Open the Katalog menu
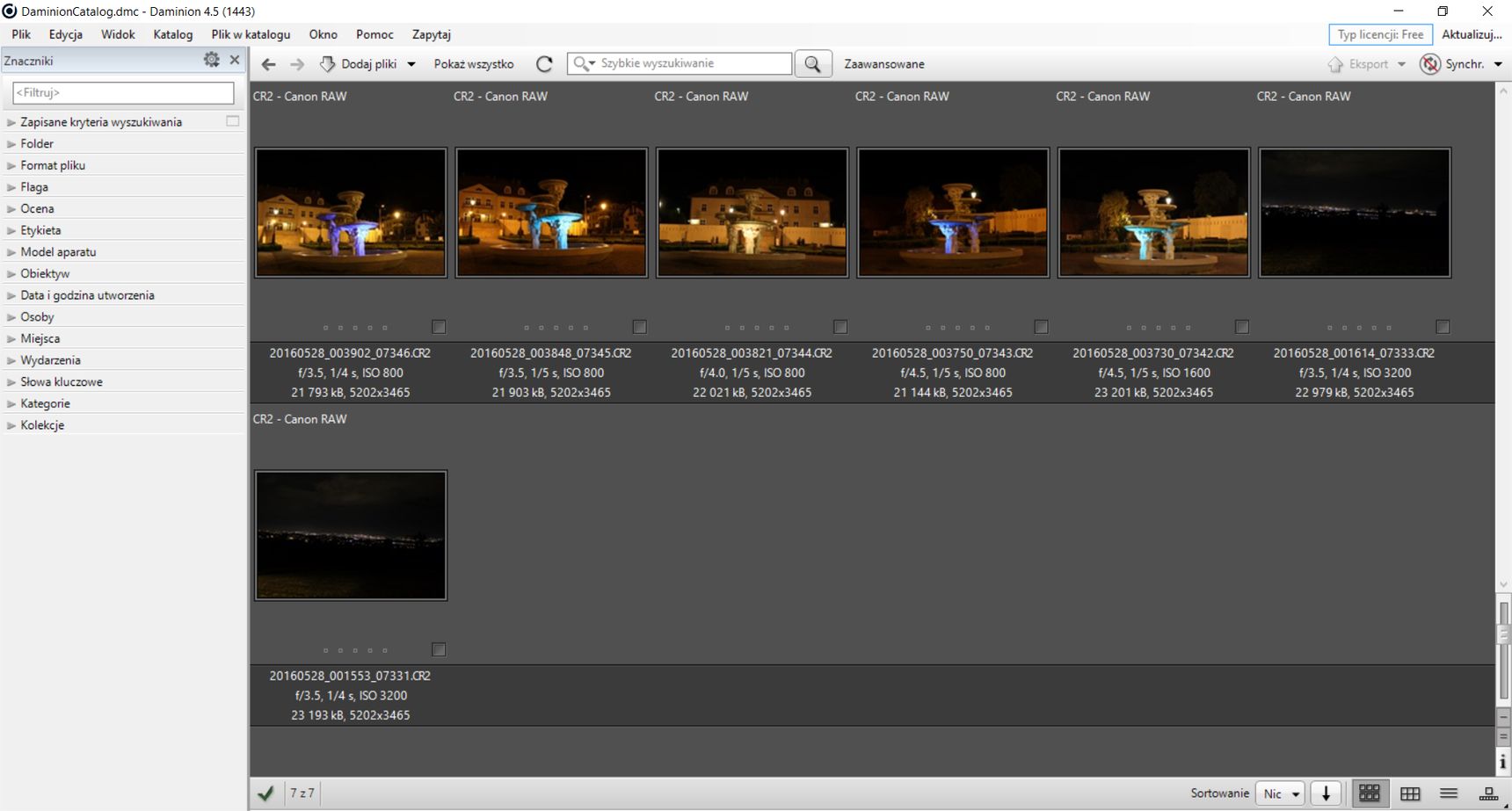The height and width of the screenshot is (811, 1512). [x=173, y=34]
